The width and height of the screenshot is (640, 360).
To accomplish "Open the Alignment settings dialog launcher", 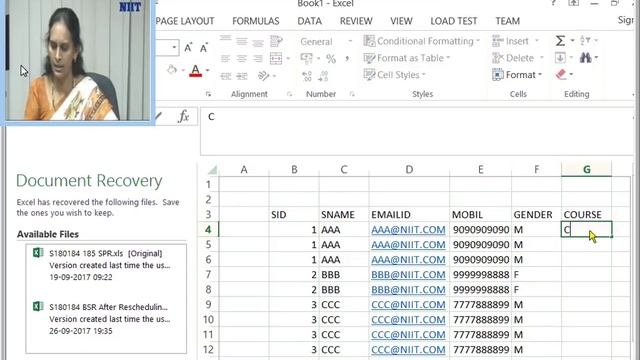I will 289,94.
